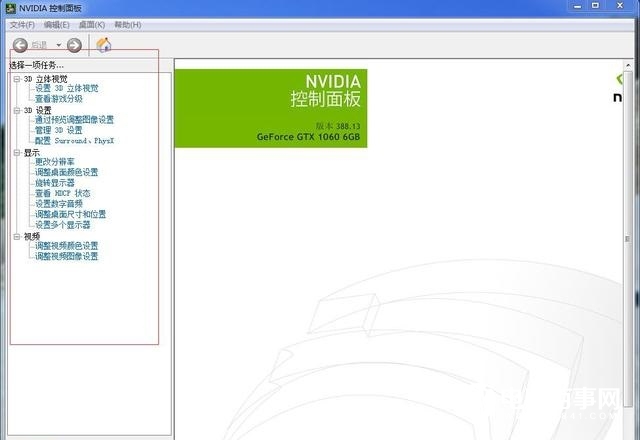Image resolution: width=640 pixels, height=440 pixels.
Task: Select 配置 Surround、PhysX item
Action: coord(74,141)
